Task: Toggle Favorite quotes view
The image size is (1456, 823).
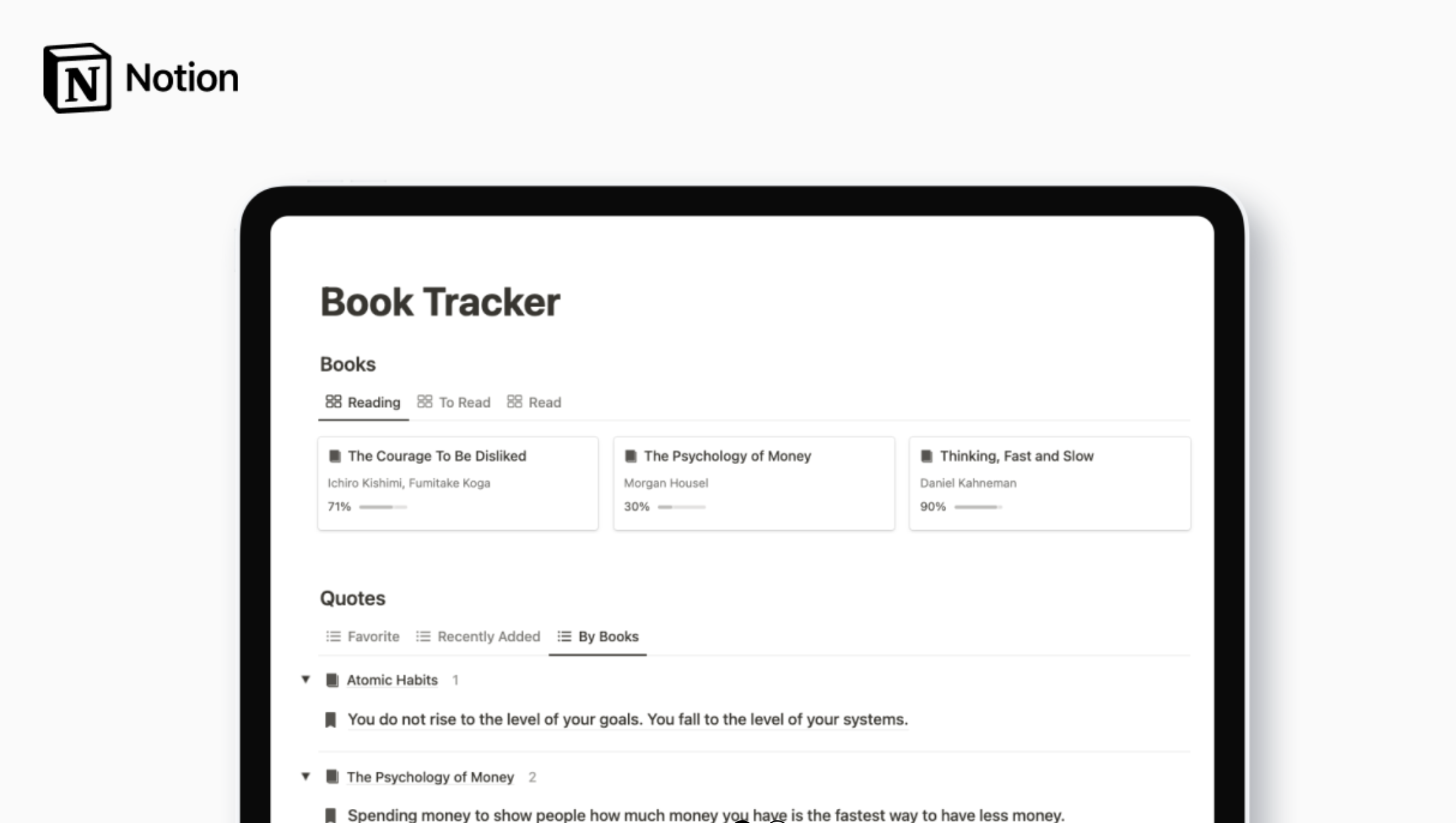Action: 363,636
